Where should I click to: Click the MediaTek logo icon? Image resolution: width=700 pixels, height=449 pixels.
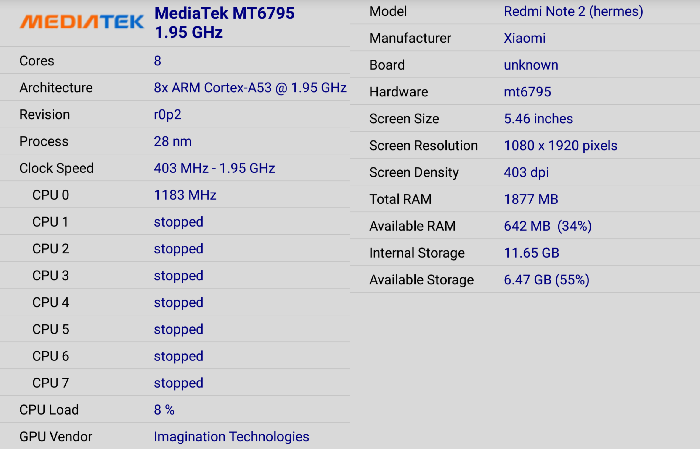(82, 21)
